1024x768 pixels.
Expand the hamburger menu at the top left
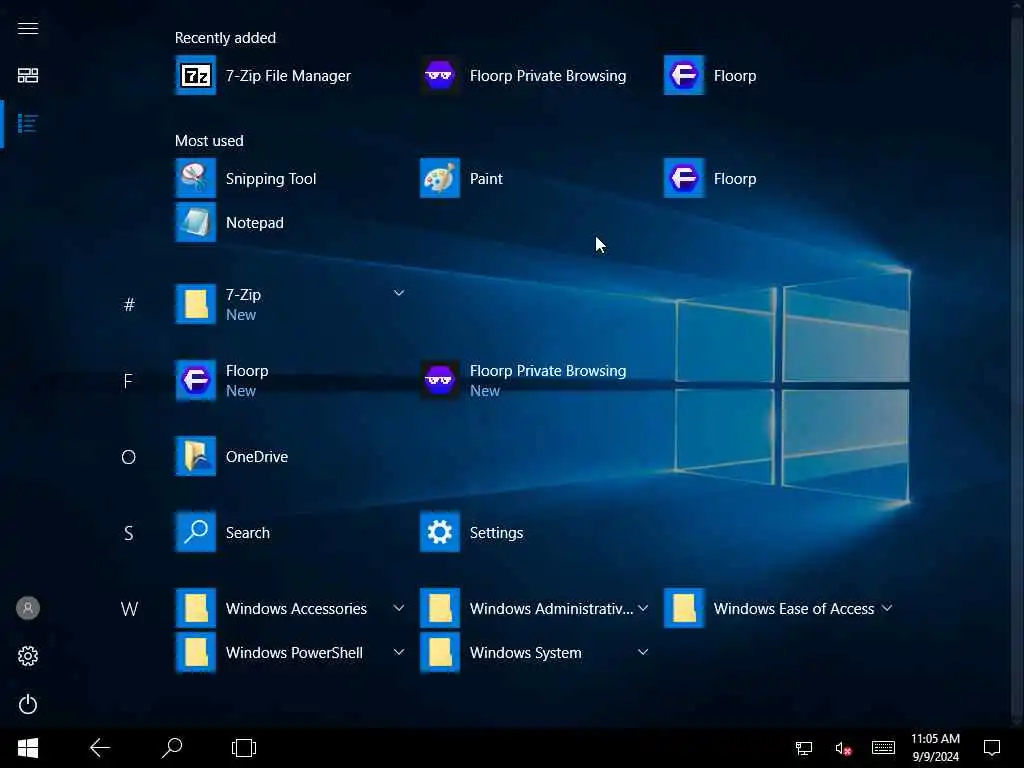point(27,28)
